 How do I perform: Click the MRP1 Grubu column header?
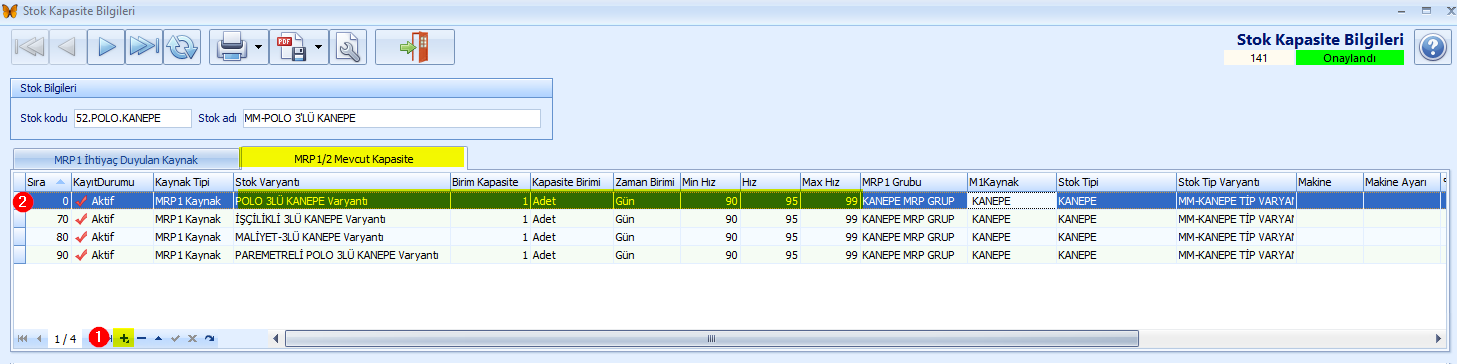(913, 182)
